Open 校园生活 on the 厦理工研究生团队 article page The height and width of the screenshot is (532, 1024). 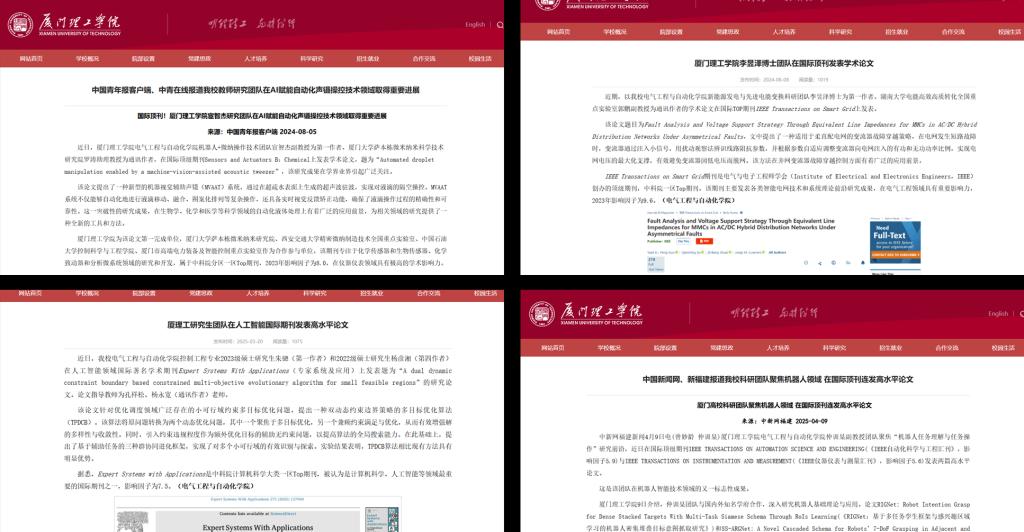[x=485, y=293]
